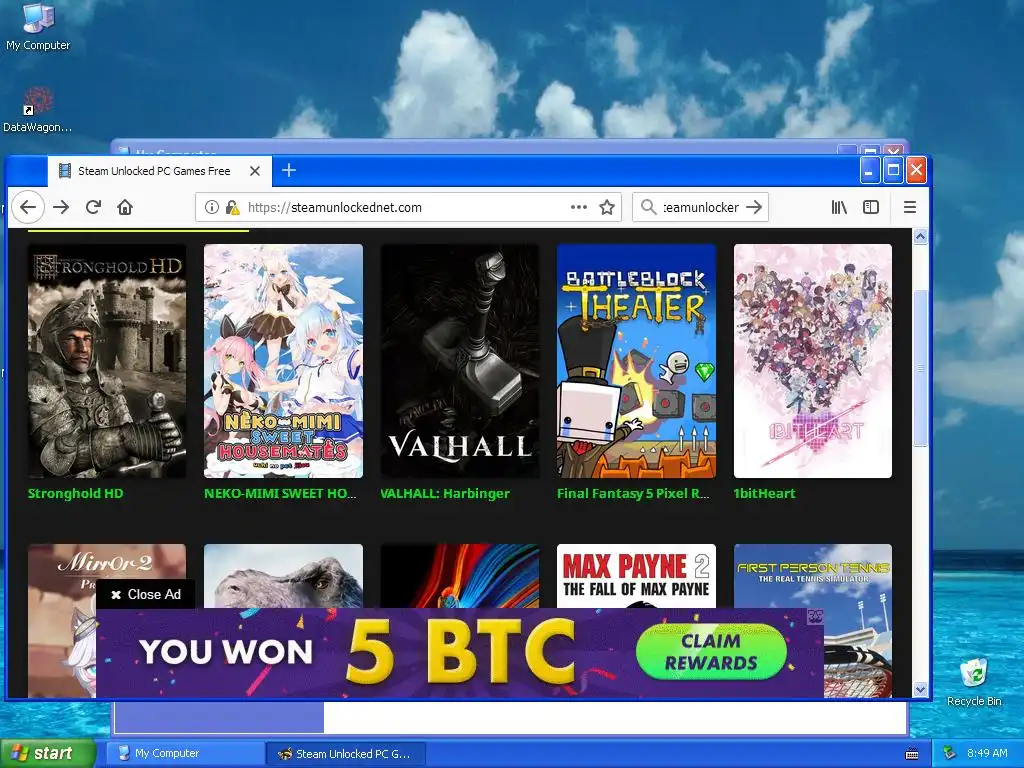Follow the 1bitHeart title link

[764, 494]
